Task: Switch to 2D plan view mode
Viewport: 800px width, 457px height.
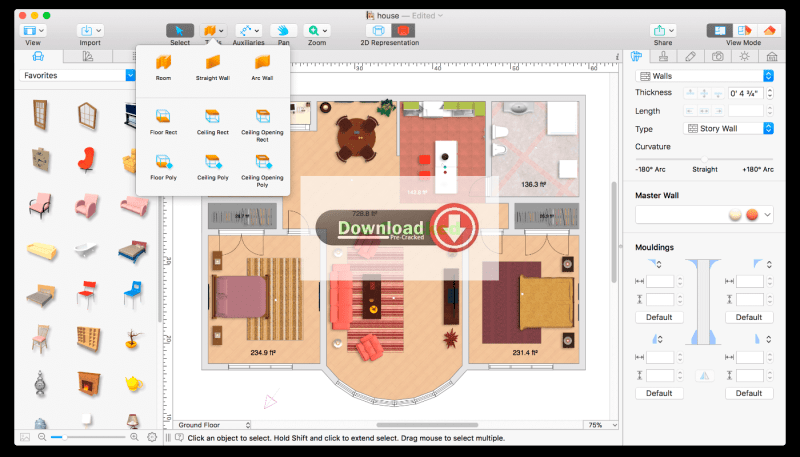Action: (x=719, y=31)
